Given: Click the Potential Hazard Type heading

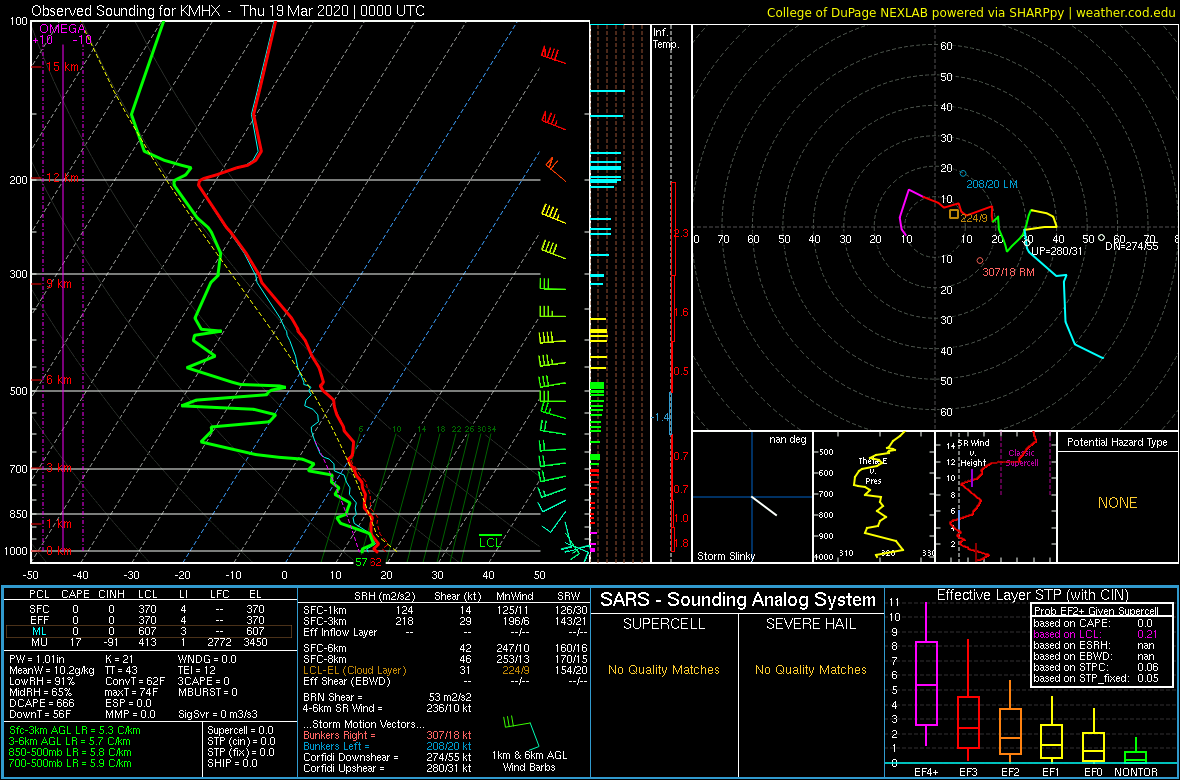Looking at the screenshot, I should coord(1117,442).
